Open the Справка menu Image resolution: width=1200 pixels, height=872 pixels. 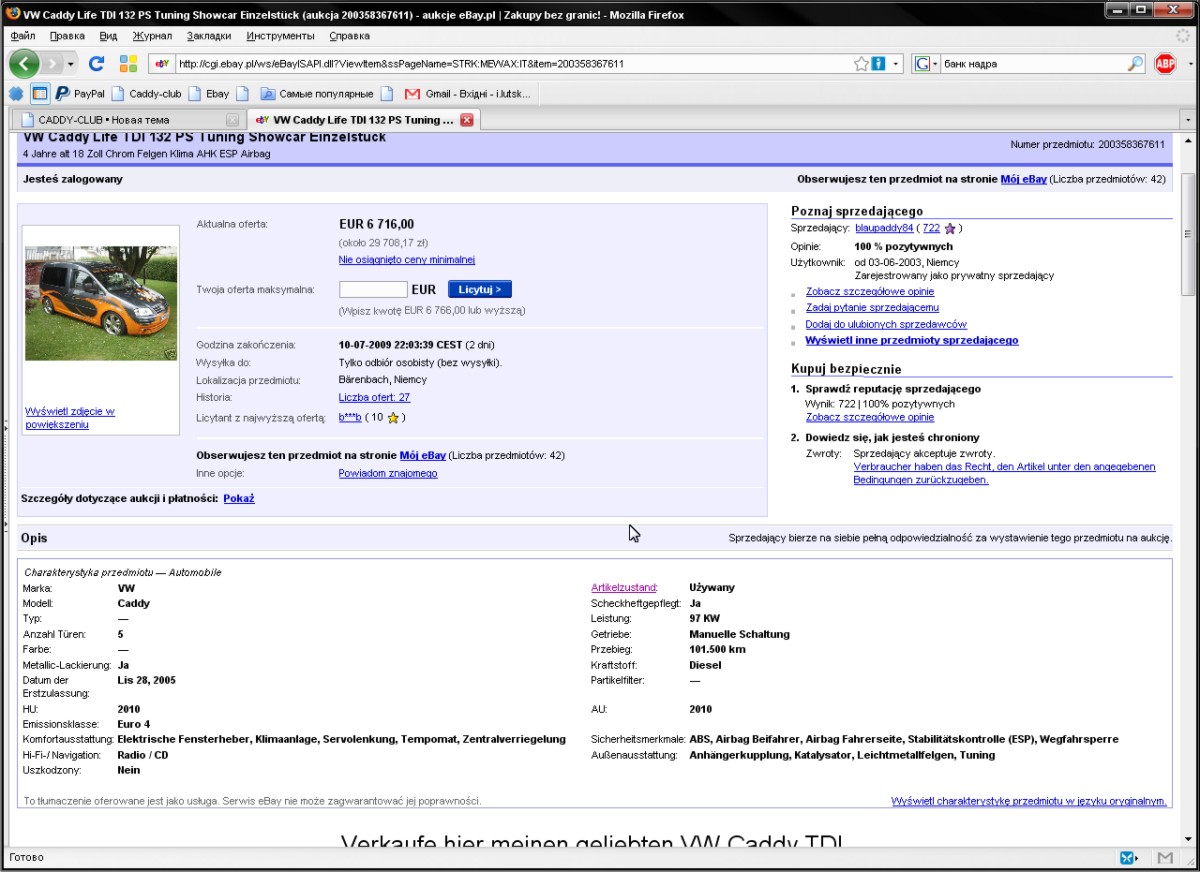pos(349,36)
